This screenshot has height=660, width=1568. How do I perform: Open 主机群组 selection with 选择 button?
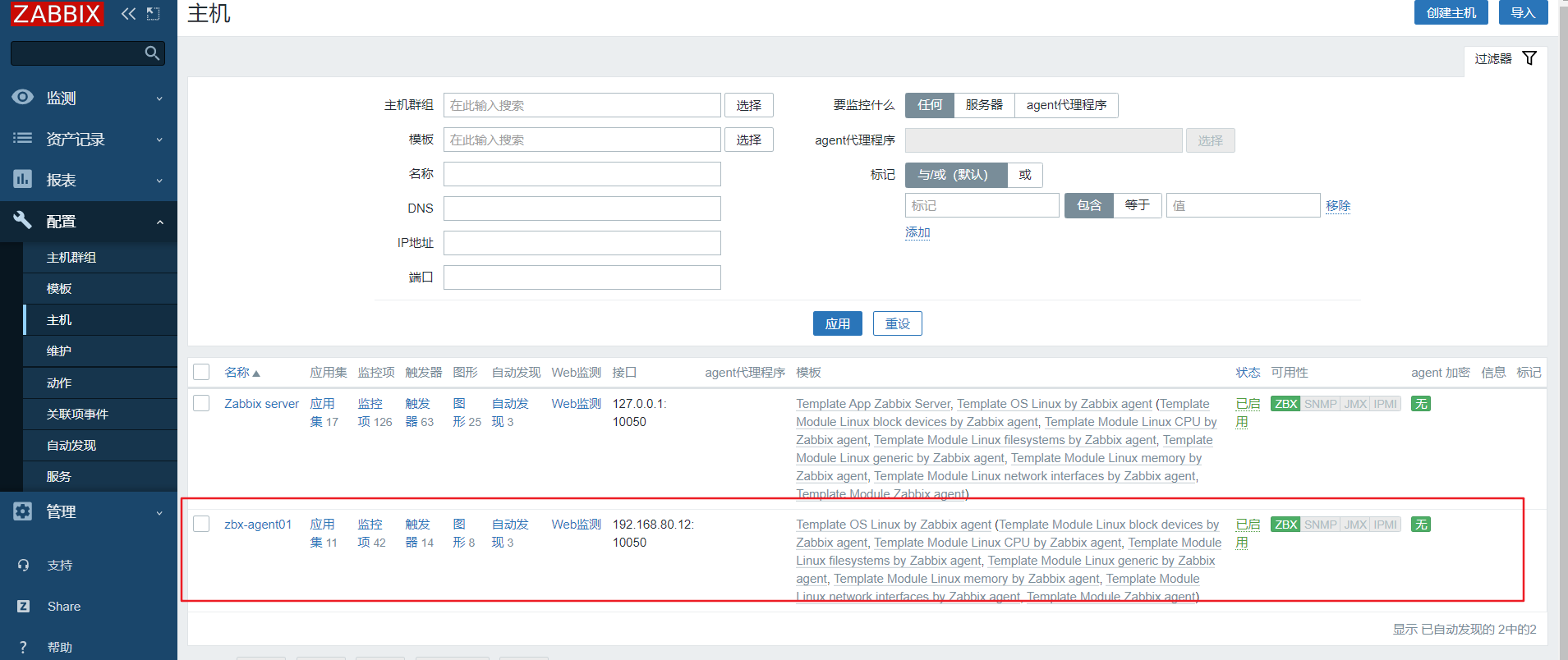point(749,105)
